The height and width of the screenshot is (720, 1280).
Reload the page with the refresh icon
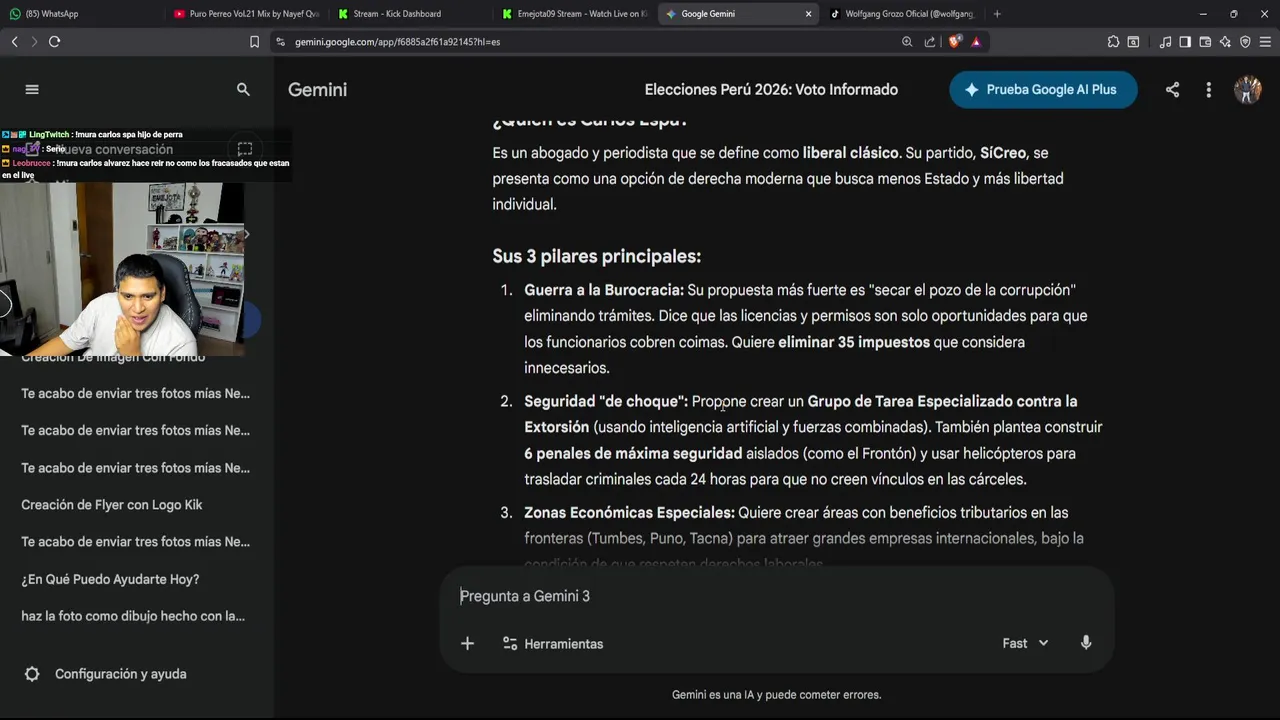click(55, 41)
